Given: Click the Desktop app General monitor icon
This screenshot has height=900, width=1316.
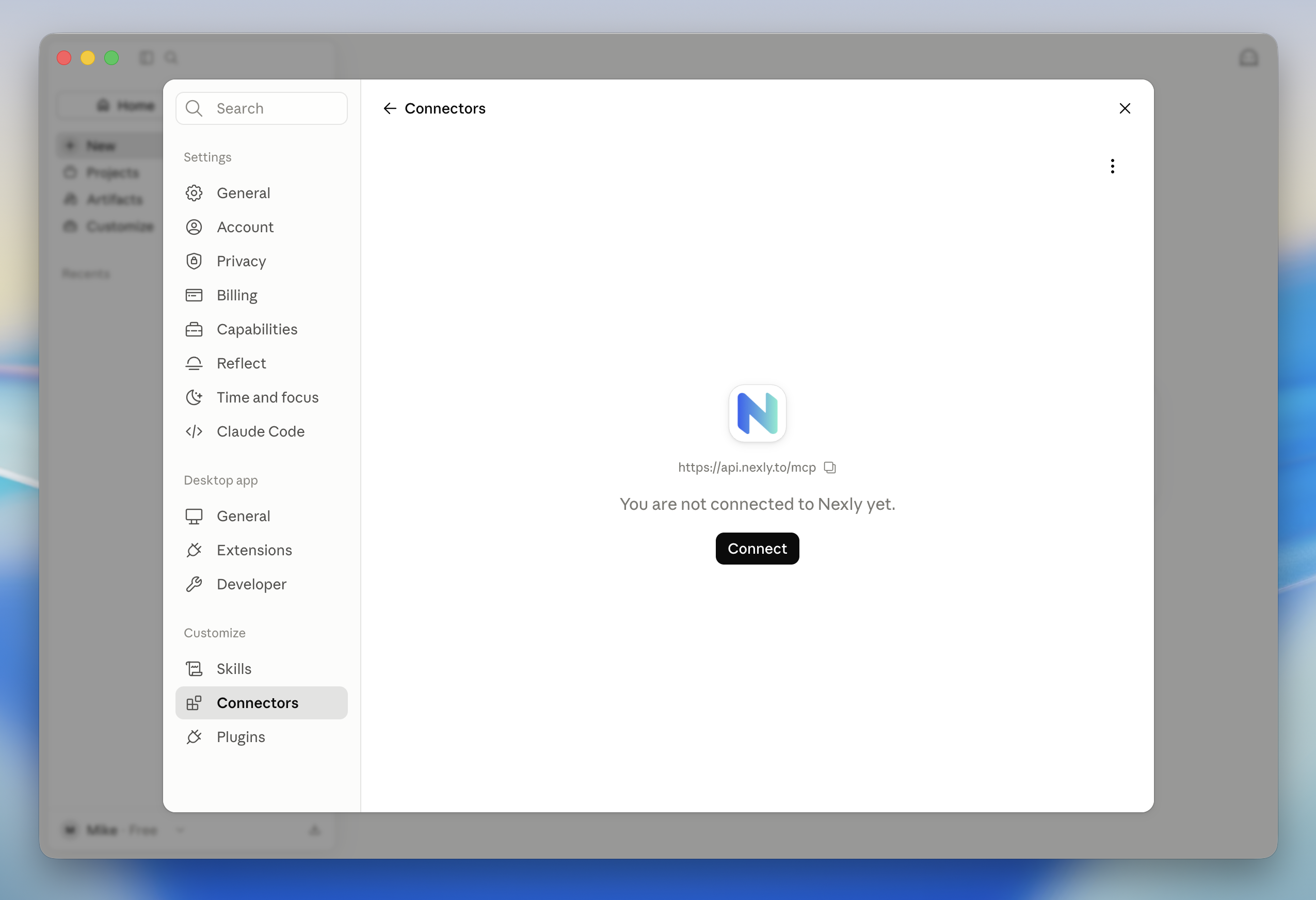Looking at the screenshot, I should pos(194,516).
